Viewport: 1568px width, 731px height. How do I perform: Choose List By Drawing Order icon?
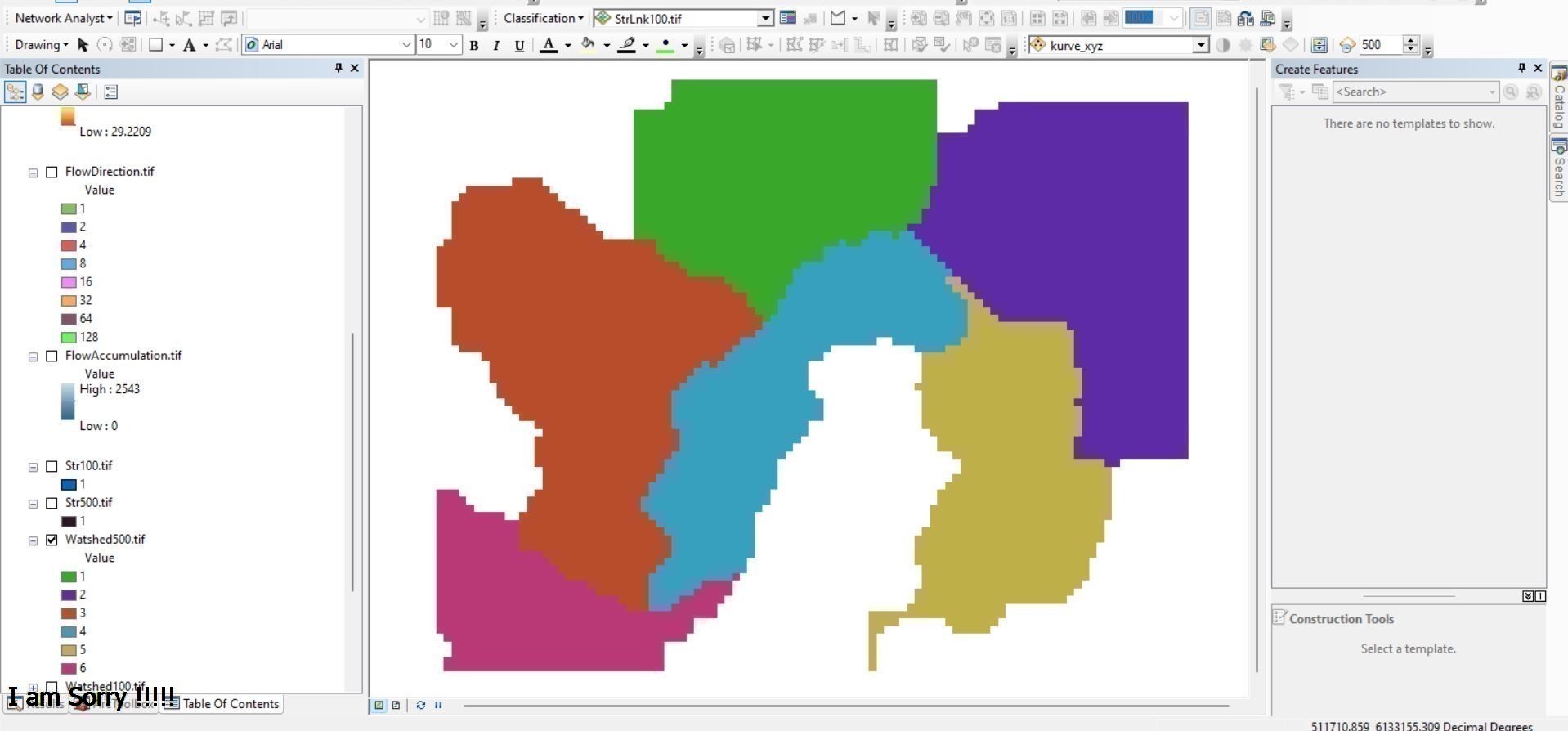pyautogui.click(x=15, y=92)
